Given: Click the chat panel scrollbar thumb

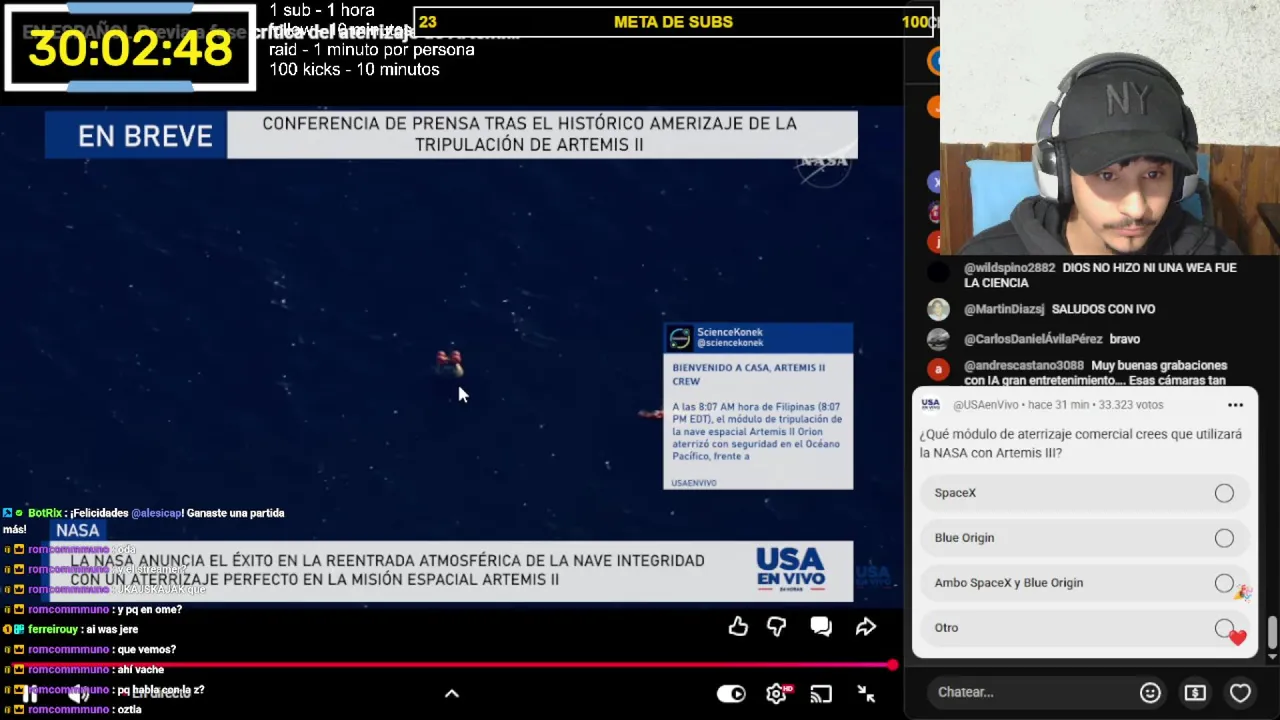Looking at the screenshot, I should click(1272, 632).
